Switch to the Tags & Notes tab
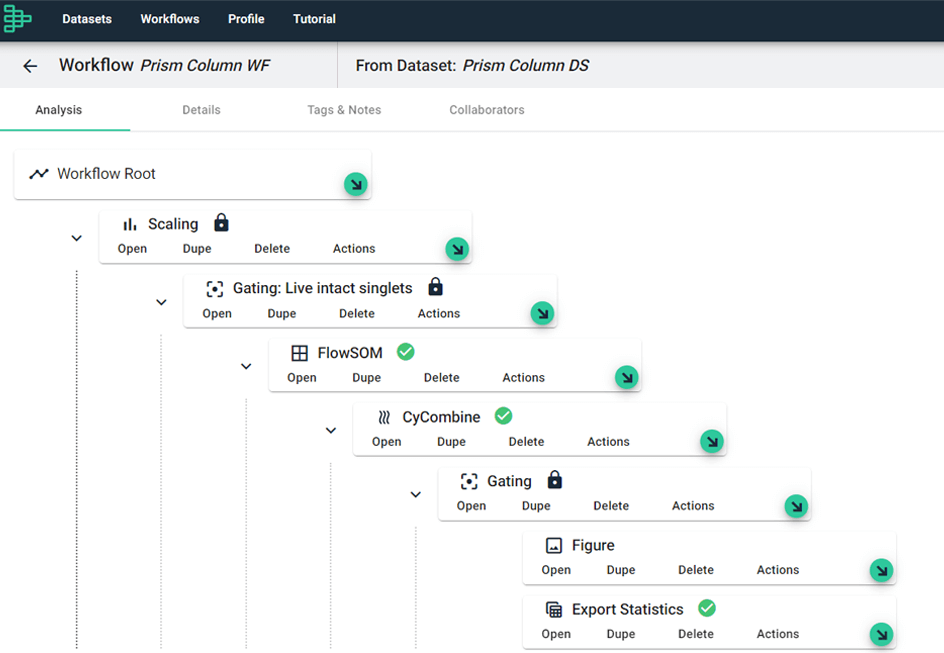The height and width of the screenshot is (653, 944). (x=344, y=110)
